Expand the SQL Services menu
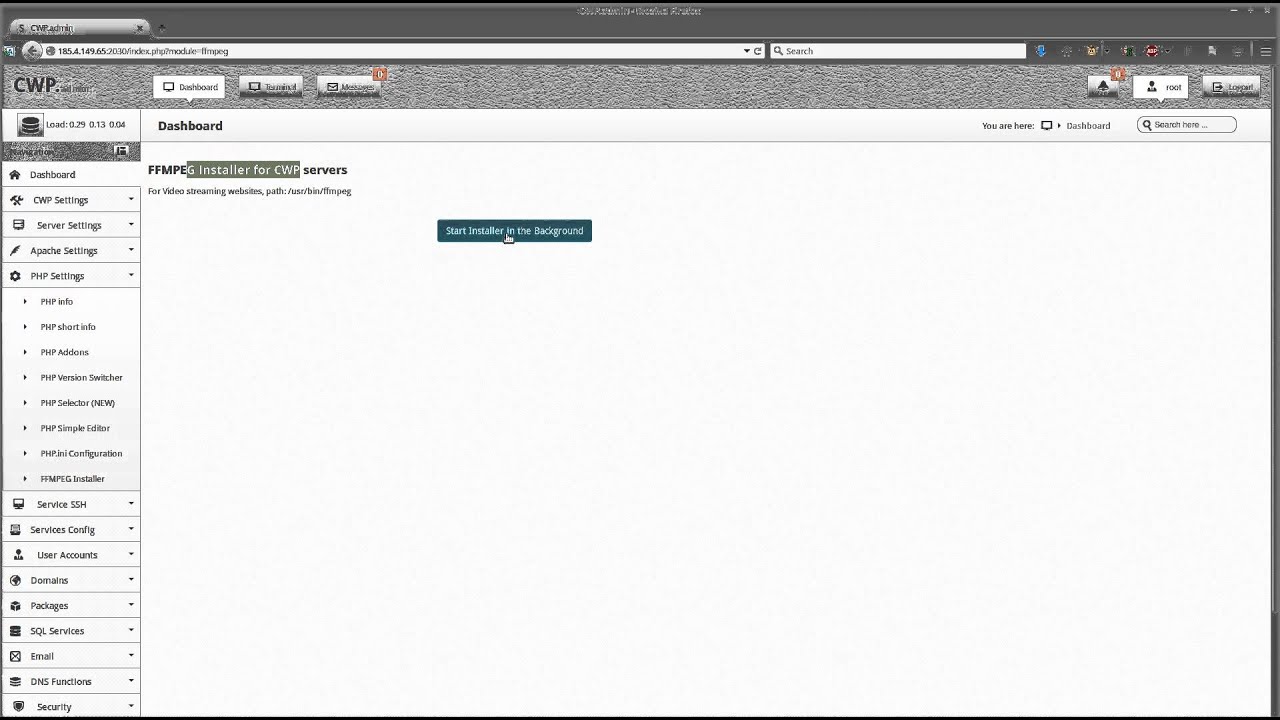 tap(70, 631)
